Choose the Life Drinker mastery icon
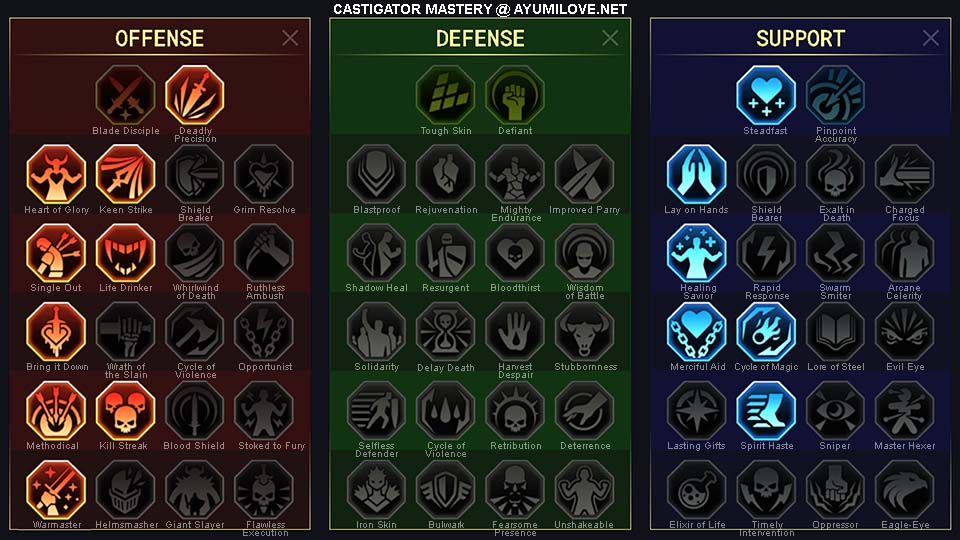Screen dimensions: 960x540 [x=126, y=253]
